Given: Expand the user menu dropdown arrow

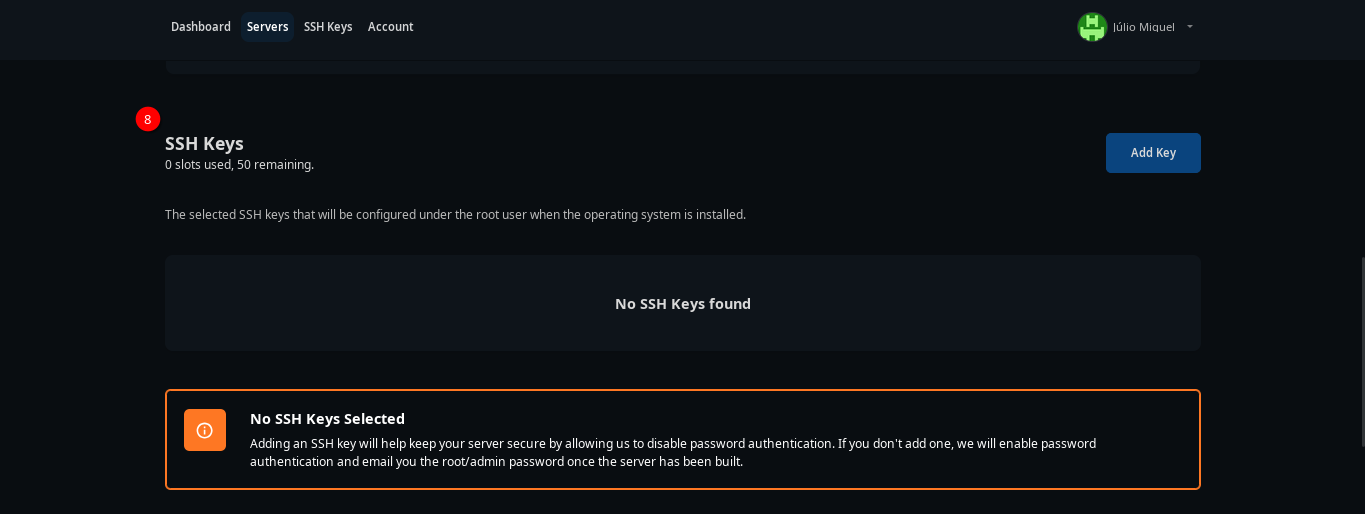Looking at the screenshot, I should pos(1190,27).
